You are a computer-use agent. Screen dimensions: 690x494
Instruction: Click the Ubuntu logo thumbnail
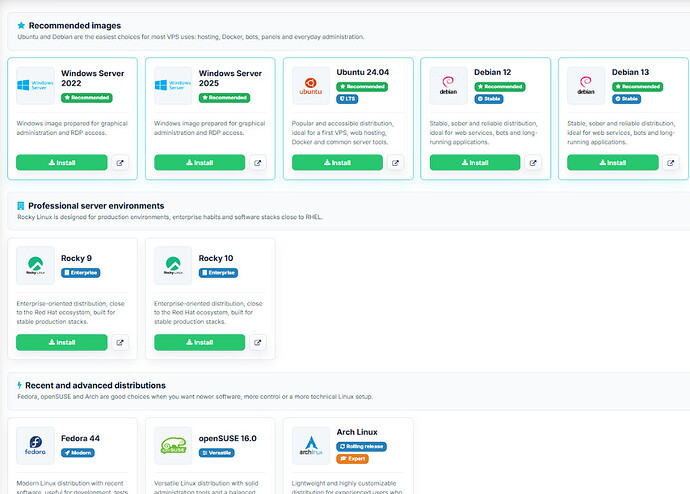coord(311,85)
